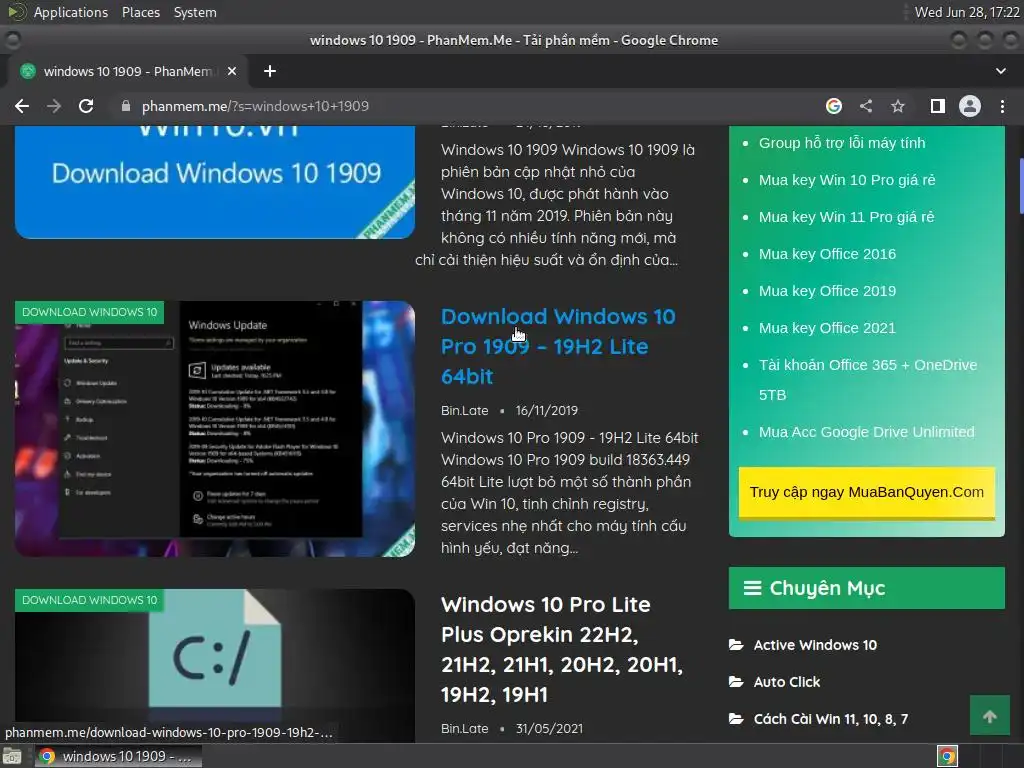The image size is (1024, 768).
Task: Click date 31/05/2021 under Oprekin post
Action: (x=549, y=728)
